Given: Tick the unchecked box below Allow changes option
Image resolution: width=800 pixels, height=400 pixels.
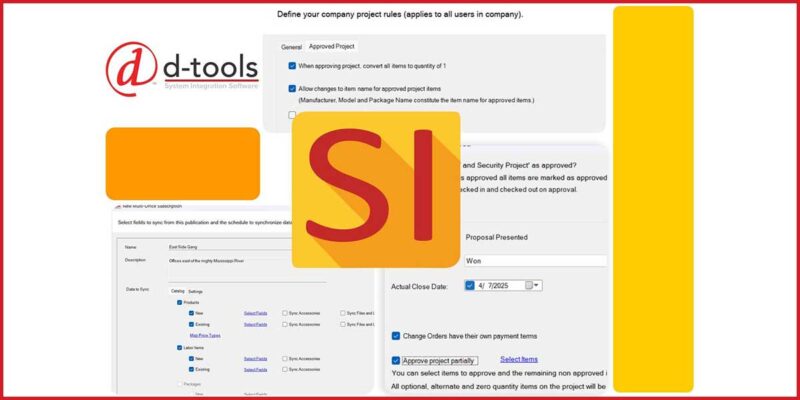Looking at the screenshot, I should click(x=292, y=115).
